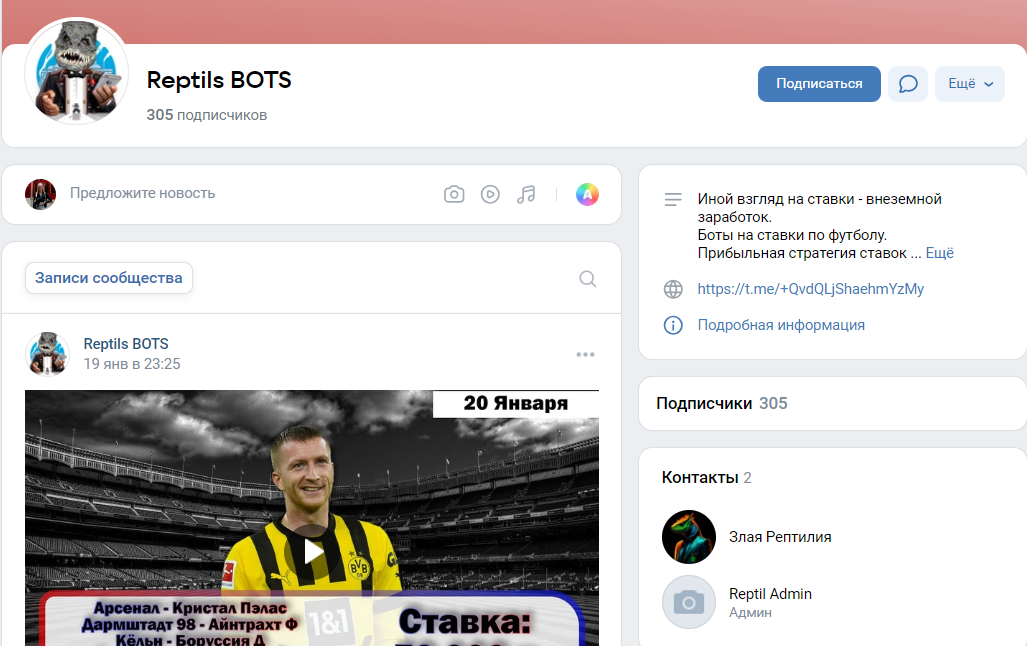This screenshot has height=646, width=1027.
Task: Open the t.me community link
Action: pos(809,289)
